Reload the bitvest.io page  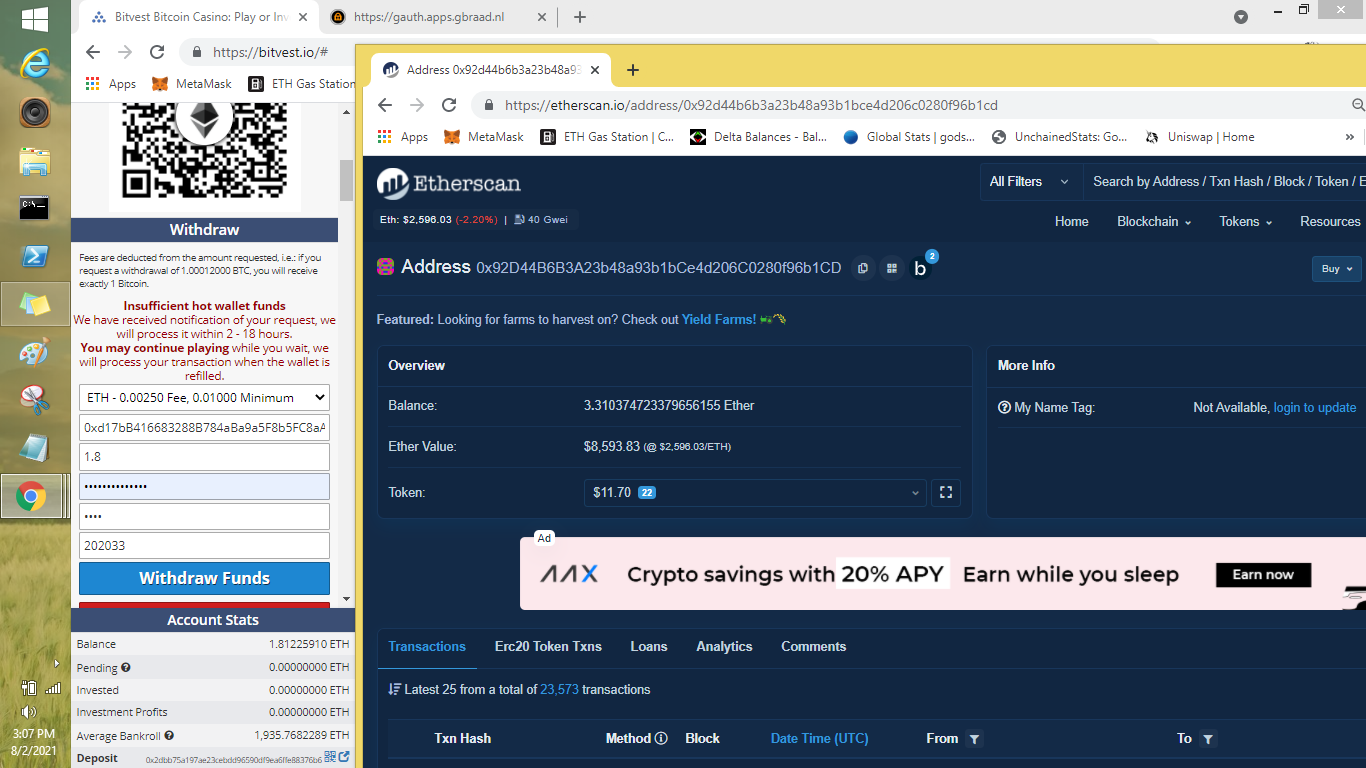157,52
